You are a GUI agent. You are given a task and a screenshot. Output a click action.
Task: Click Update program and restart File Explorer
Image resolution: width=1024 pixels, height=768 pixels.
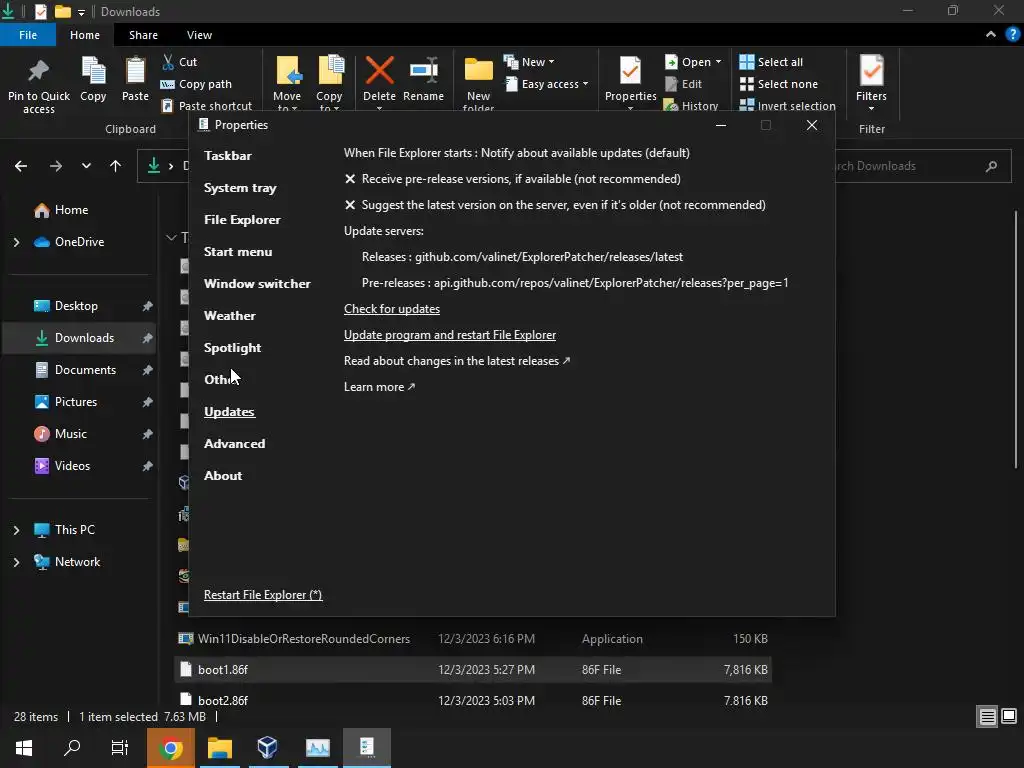click(450, 335)
